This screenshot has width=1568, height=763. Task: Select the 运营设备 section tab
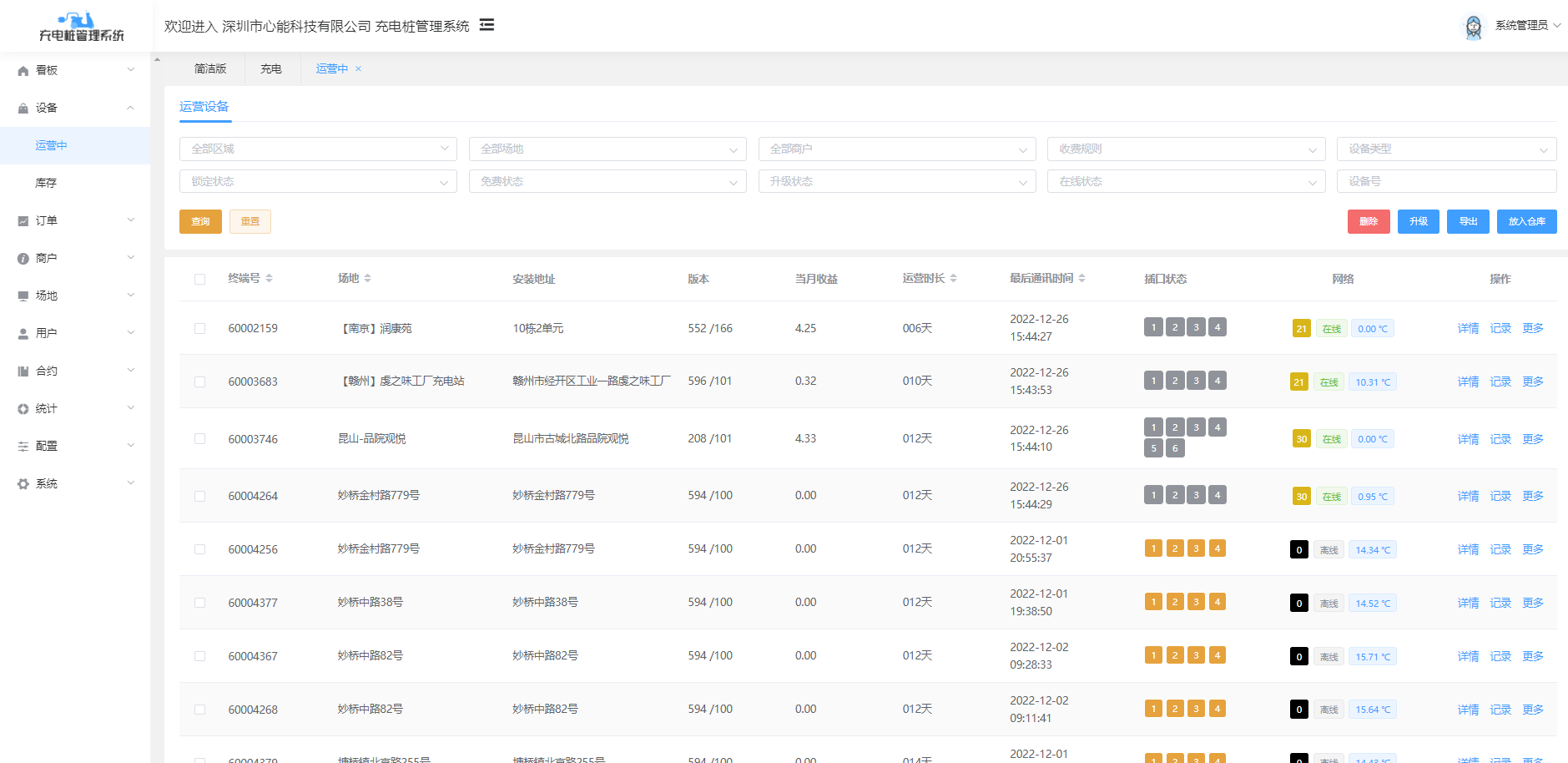point(204,107)
